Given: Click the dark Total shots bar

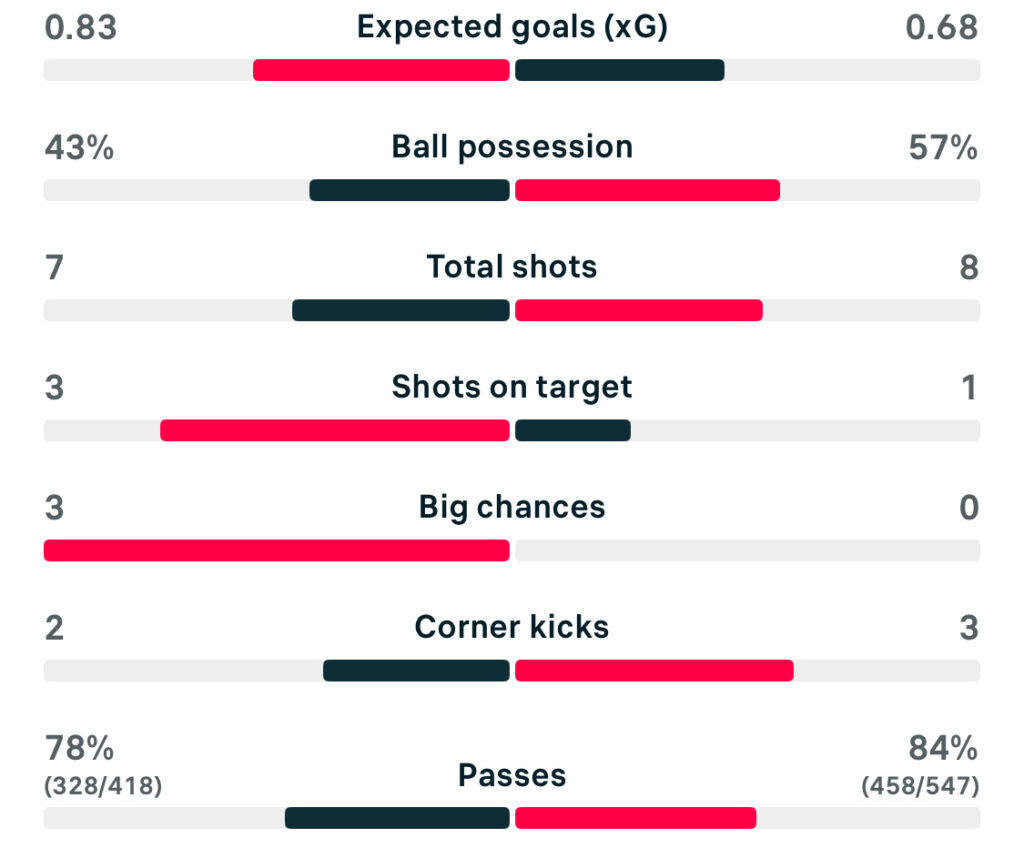Looking at the screenshot, I should tap(400, 310).
